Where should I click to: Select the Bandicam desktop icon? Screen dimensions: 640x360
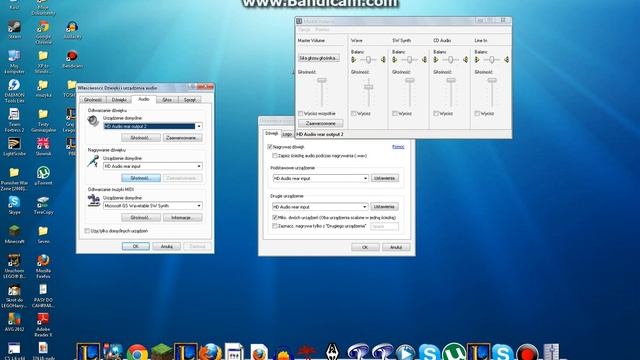coord(72,59)
